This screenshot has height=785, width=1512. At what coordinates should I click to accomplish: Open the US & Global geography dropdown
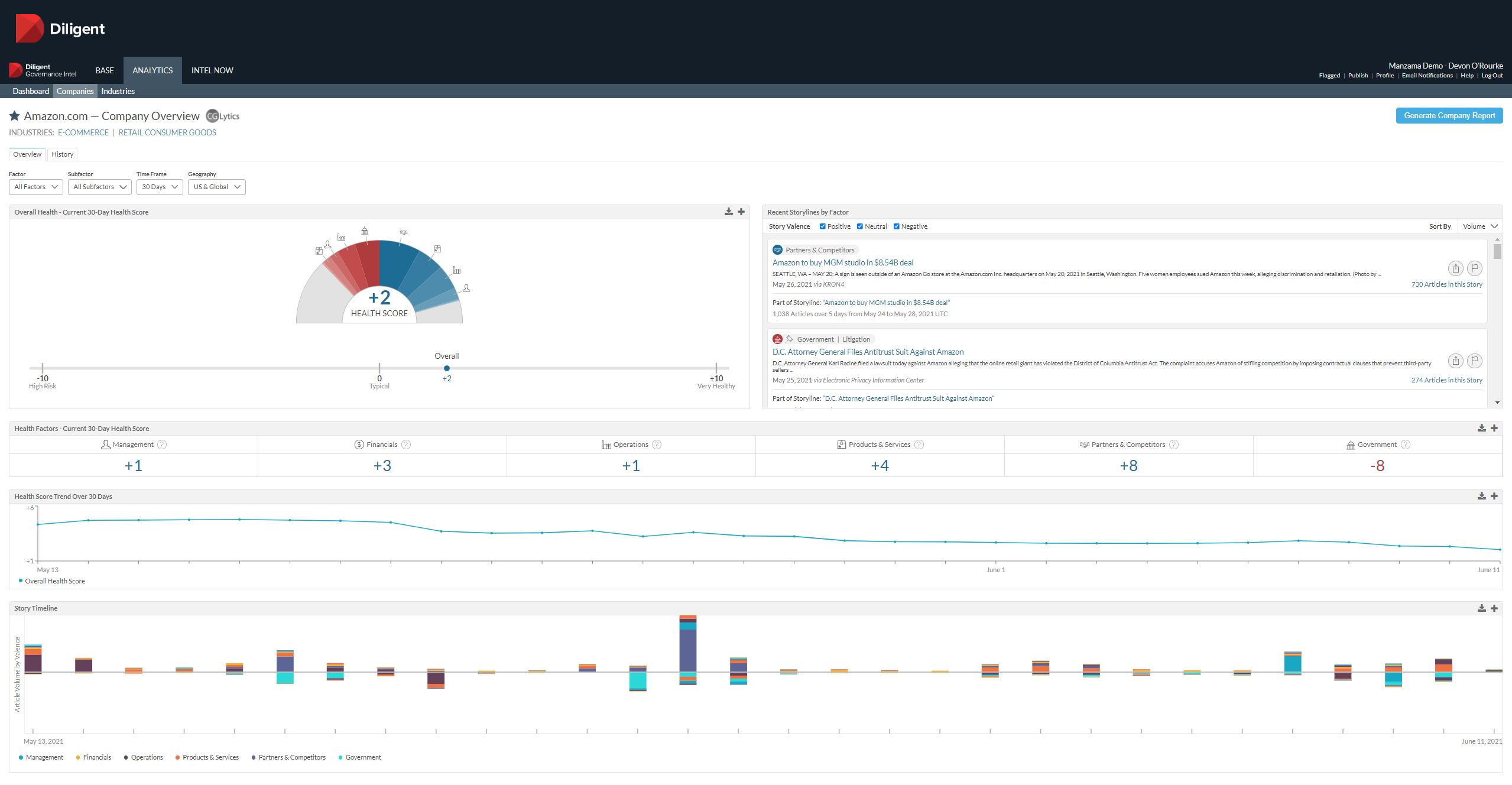coord(216,187)
